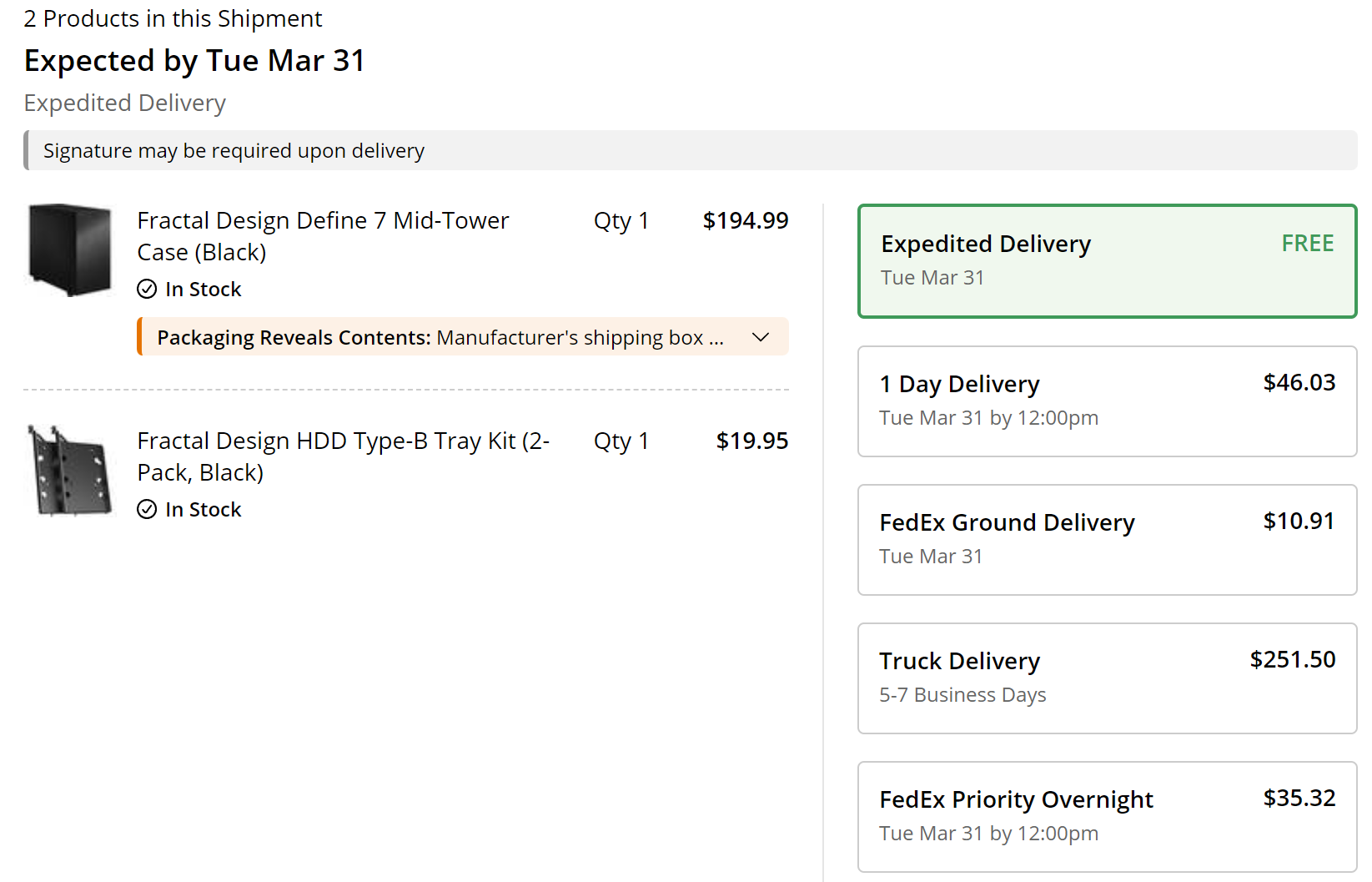Click the $194.99 price of Define 7
The width and height of the screenshot is (1372, 882).
click(746, 221)
